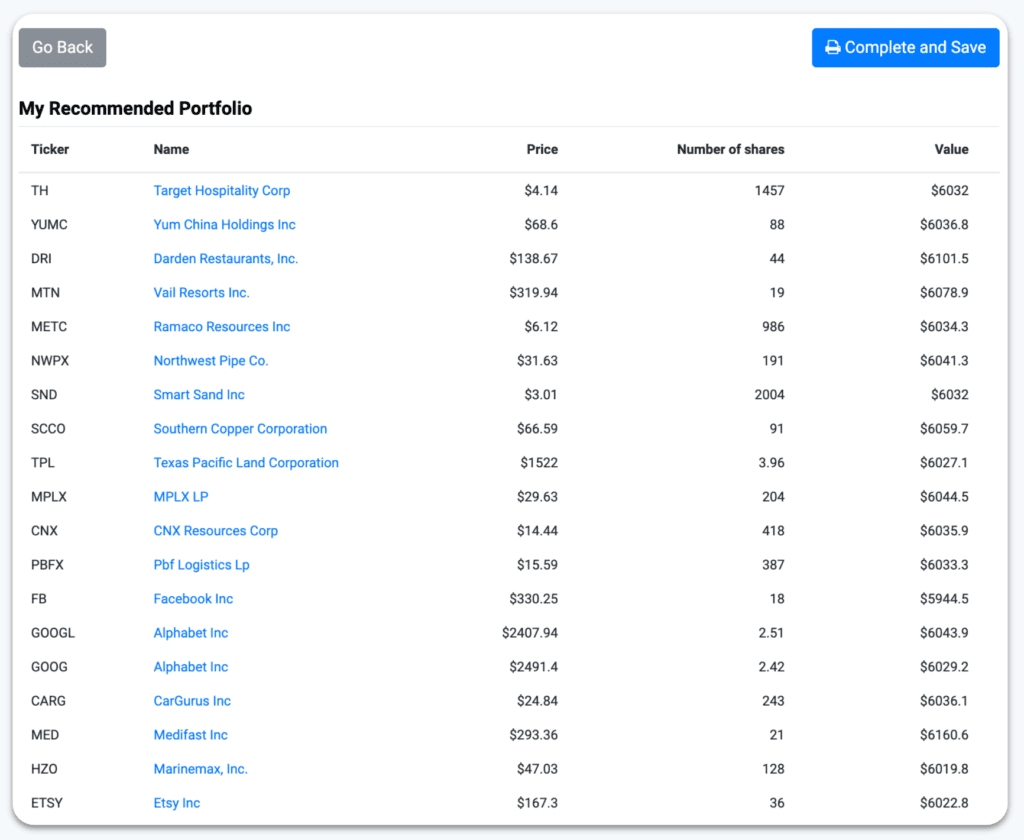Viewport: 1024px width, 840px height.
Task: Click the Go Back button
Action: click(62, 48)
